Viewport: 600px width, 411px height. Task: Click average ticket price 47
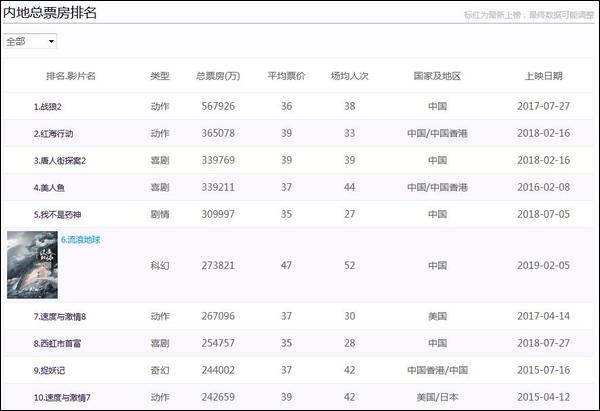286,266
